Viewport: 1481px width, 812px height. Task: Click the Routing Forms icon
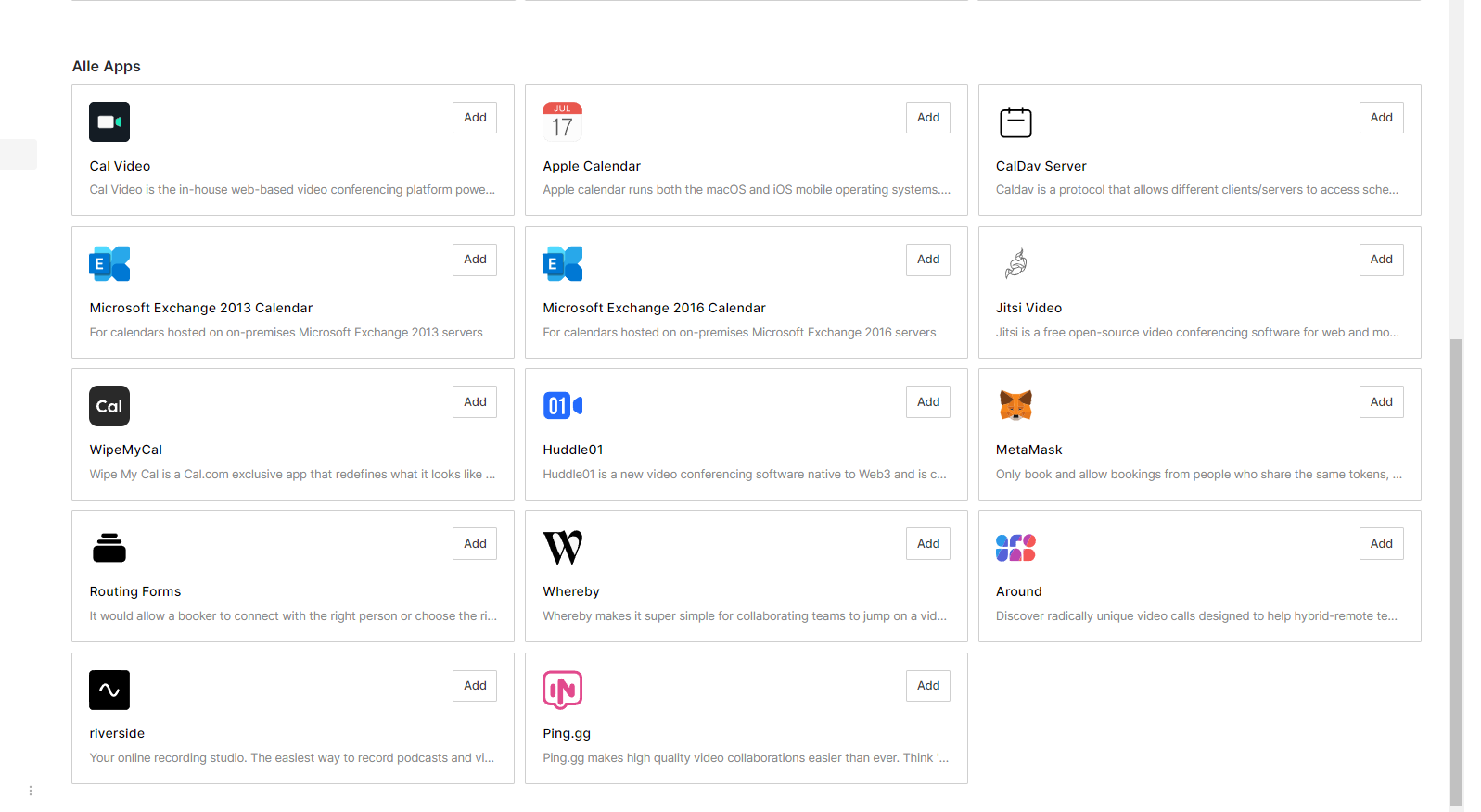(109, 547)
